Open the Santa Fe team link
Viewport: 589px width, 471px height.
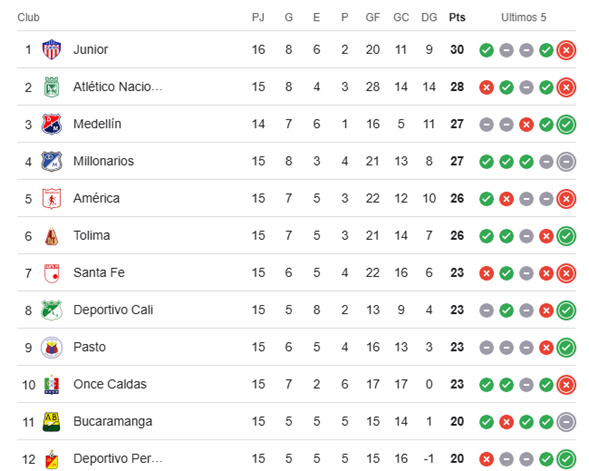99,272
